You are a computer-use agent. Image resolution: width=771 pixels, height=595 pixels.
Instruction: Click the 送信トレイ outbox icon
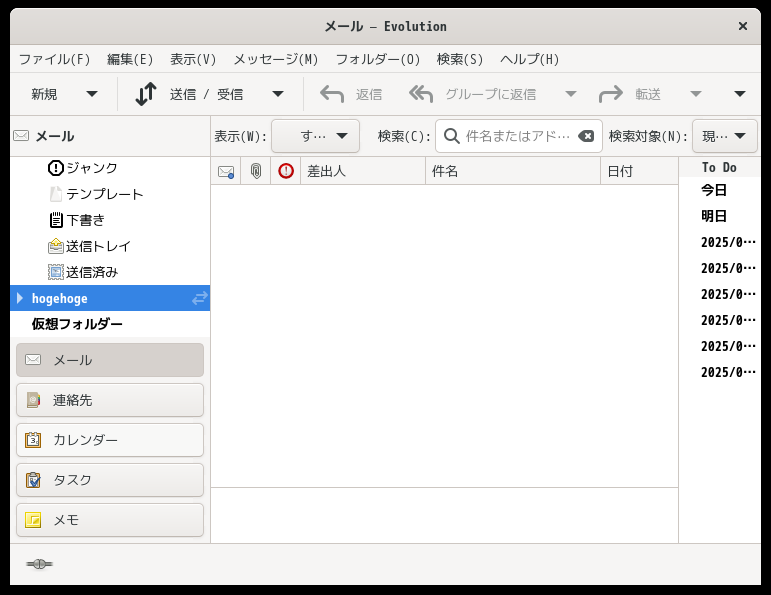(56, 246)
